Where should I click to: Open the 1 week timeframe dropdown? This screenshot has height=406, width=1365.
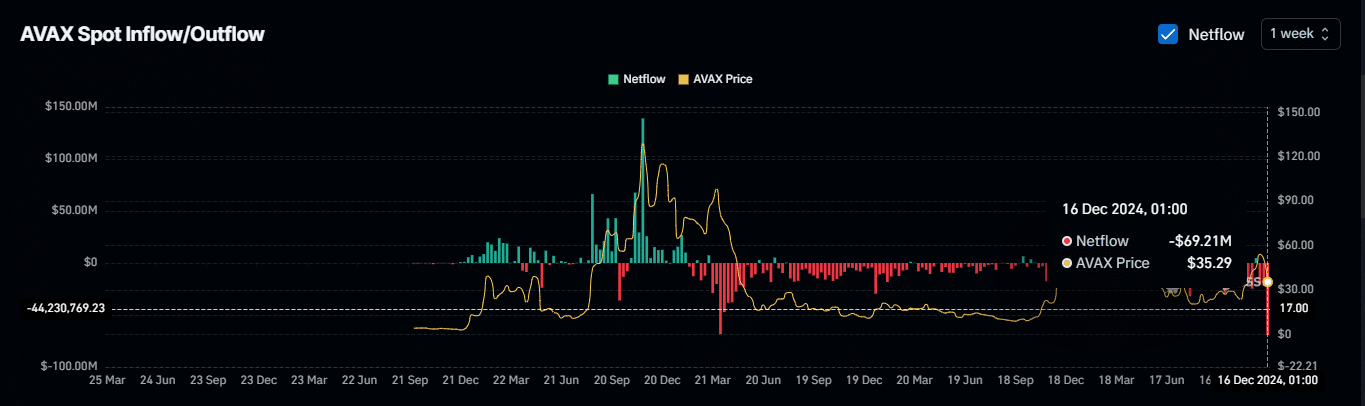pos(1299,34)
